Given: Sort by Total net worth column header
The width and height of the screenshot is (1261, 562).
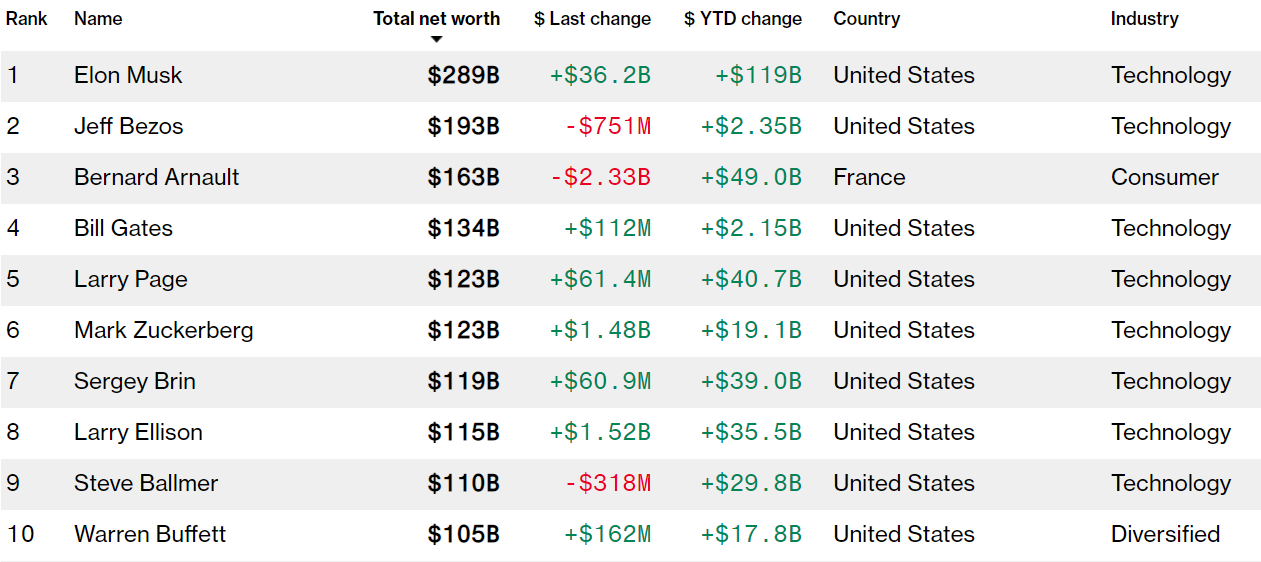Looking at the screenshot, I should pos(436,19).
